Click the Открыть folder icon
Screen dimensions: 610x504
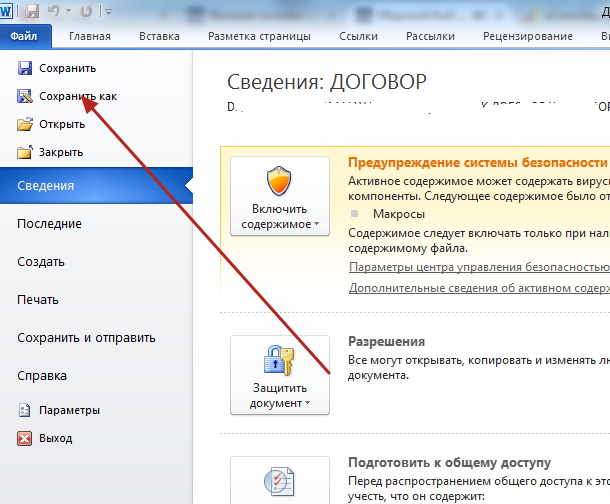tap(25, 125)
